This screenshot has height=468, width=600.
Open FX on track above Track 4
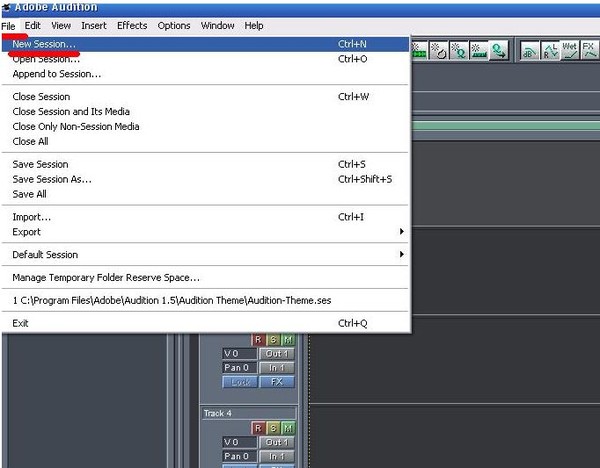[277, 382]
